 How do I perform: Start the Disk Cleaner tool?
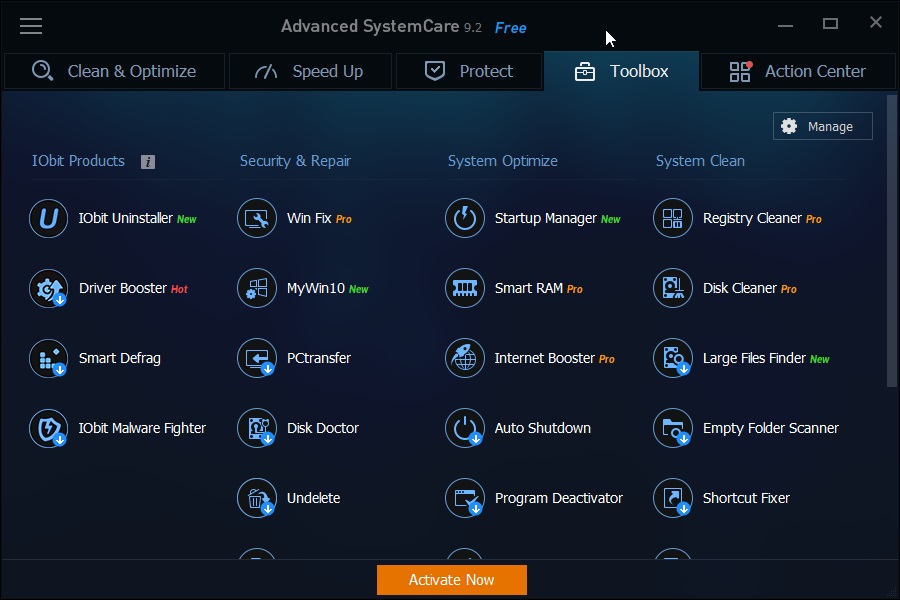click(x=735, y=288)
